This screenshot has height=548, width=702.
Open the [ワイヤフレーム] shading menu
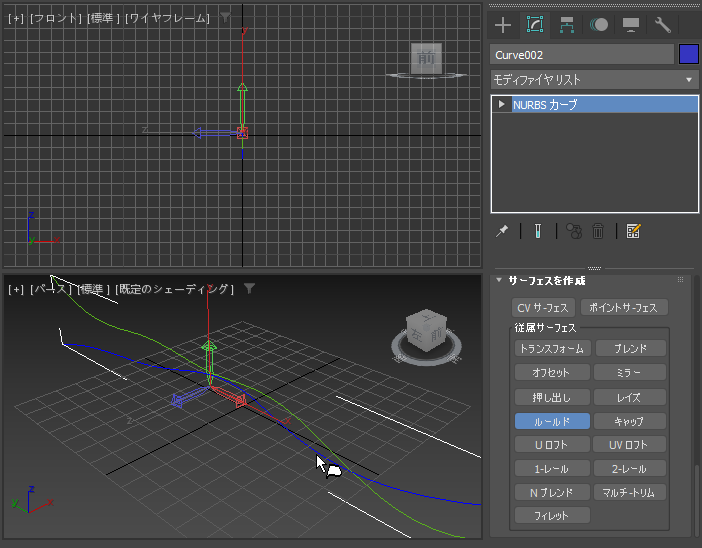click(x=167, y=18)
